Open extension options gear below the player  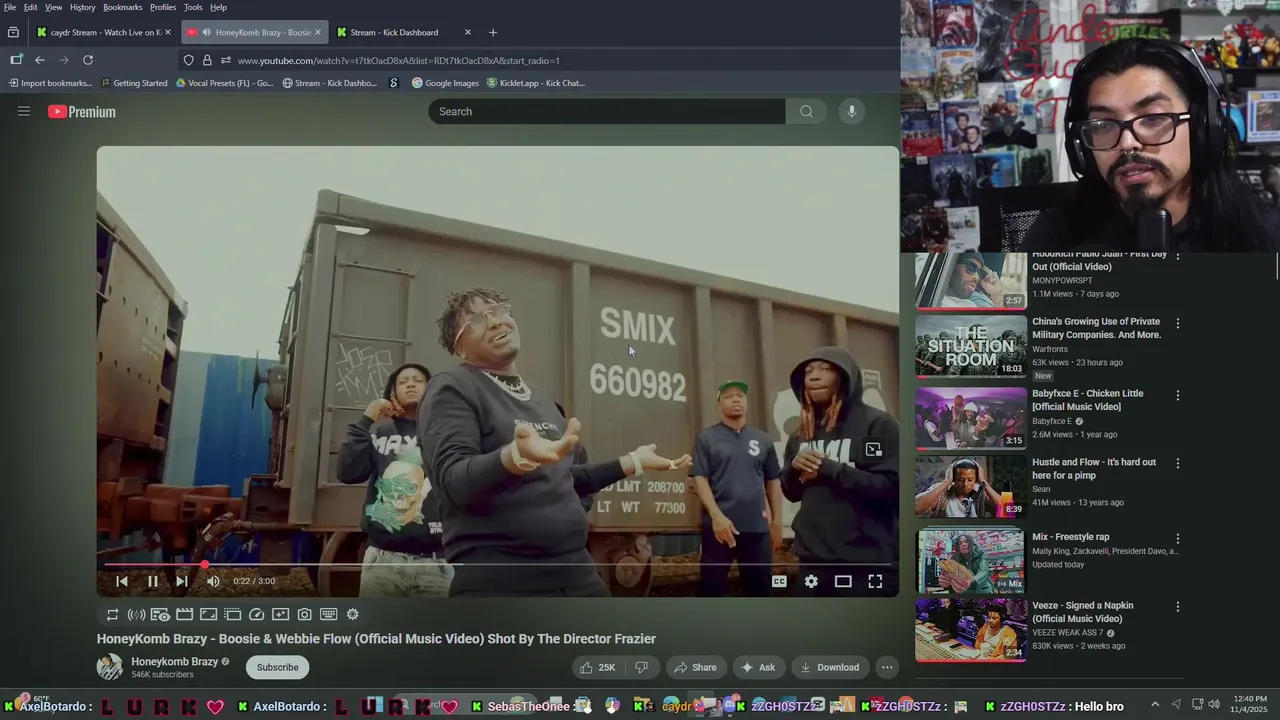[352, 615]
